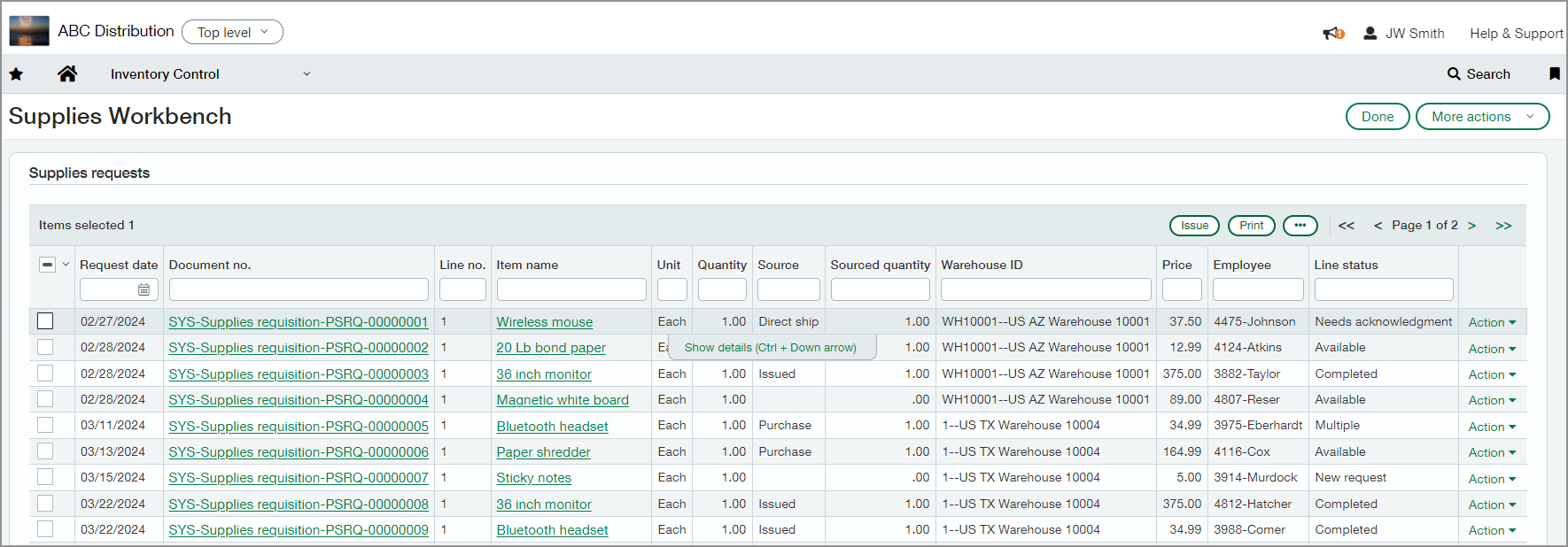1568x547 pixels.
Task: Click the bookmark icon
Action: 1554,74
